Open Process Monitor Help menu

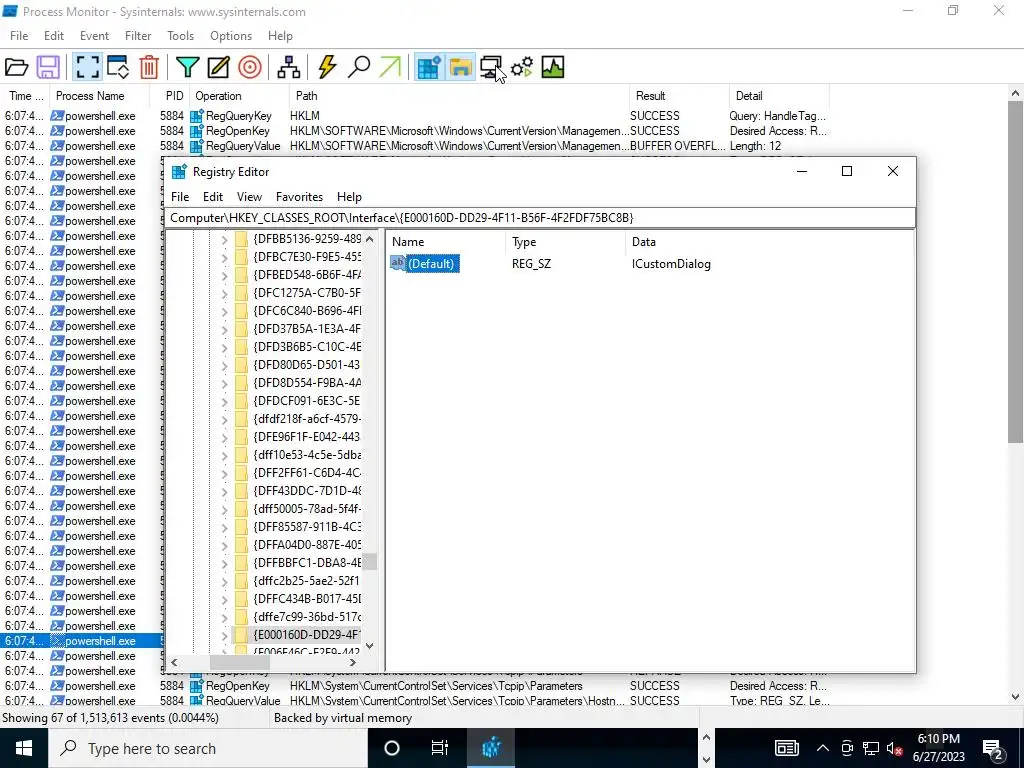pos(280,36)
